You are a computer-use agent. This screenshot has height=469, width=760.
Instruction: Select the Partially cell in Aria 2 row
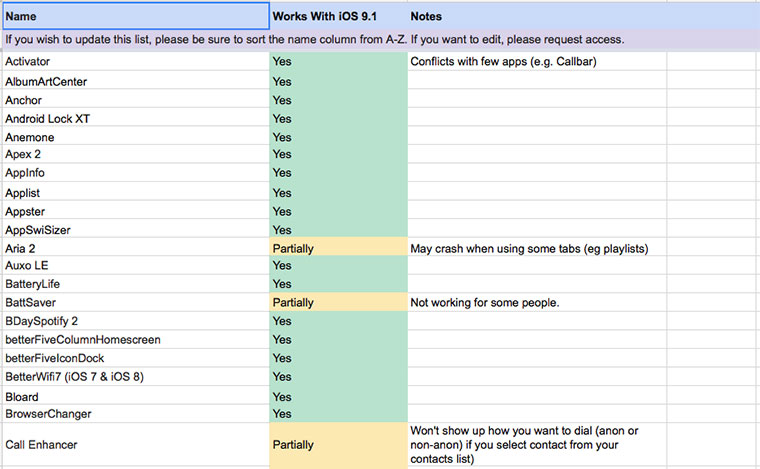pyautogui.click(x=338, y=247)
